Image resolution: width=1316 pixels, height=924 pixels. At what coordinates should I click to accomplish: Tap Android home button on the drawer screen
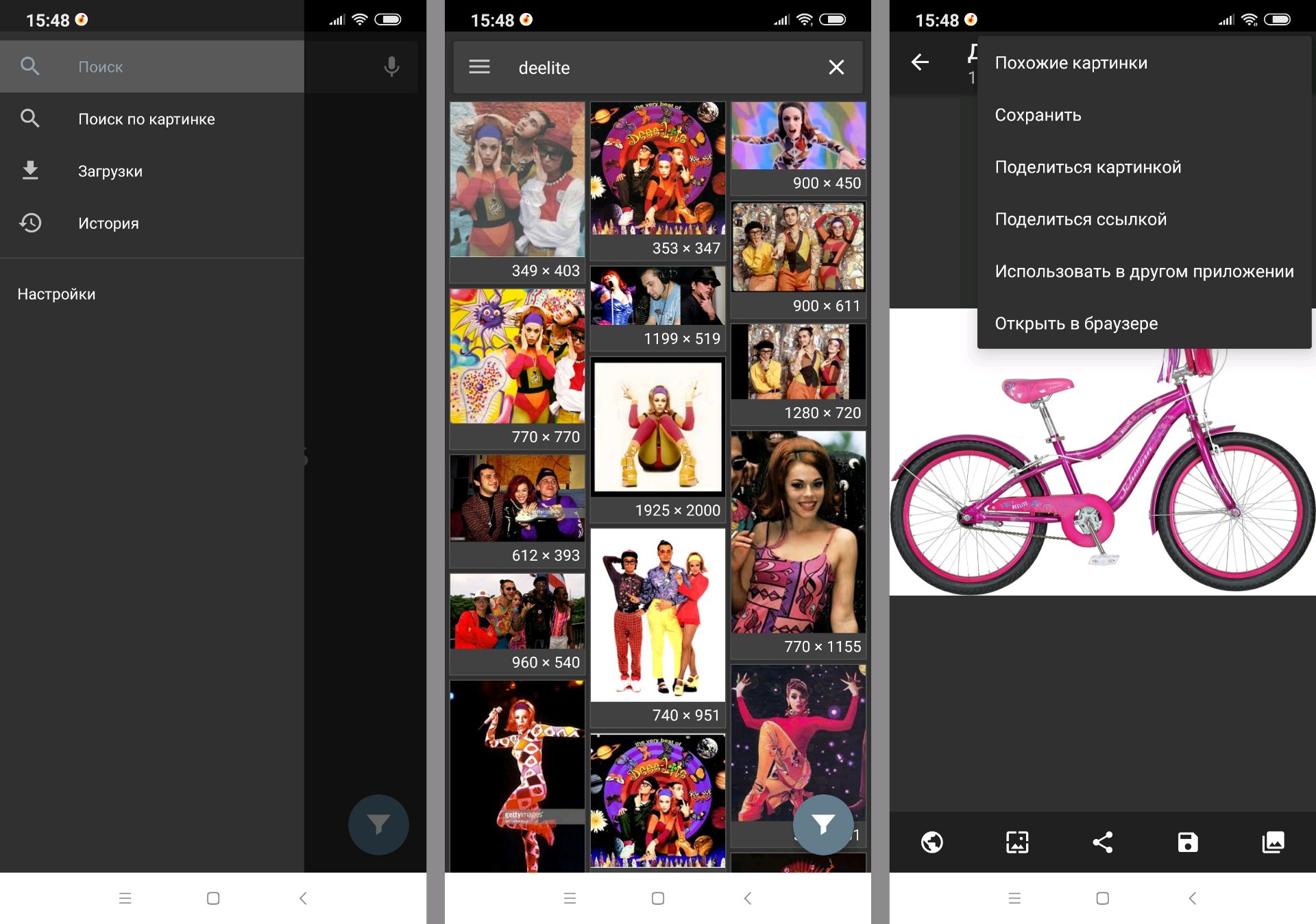[x=213, y=898]
